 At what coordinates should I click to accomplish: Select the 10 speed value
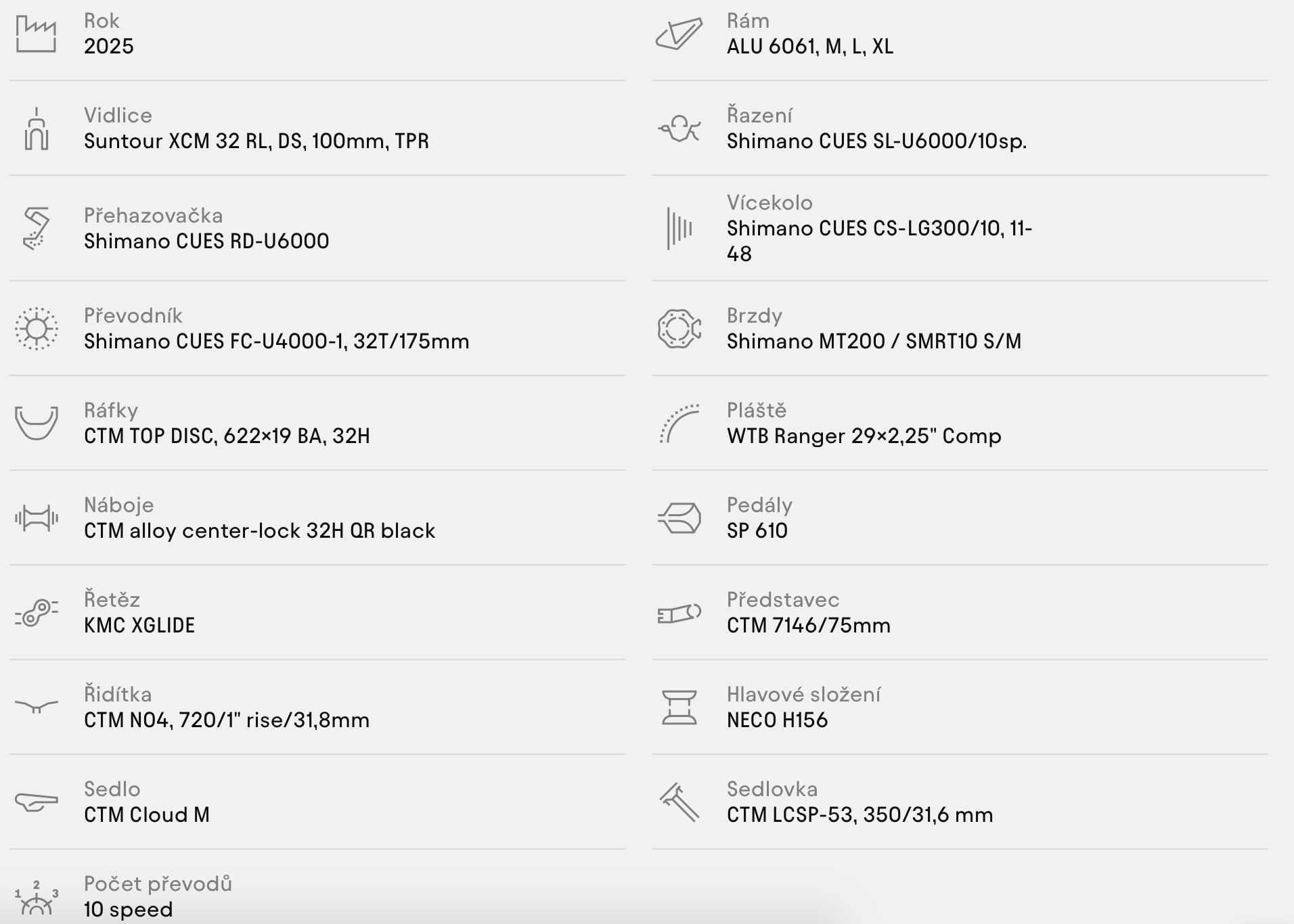click(129, 910)
